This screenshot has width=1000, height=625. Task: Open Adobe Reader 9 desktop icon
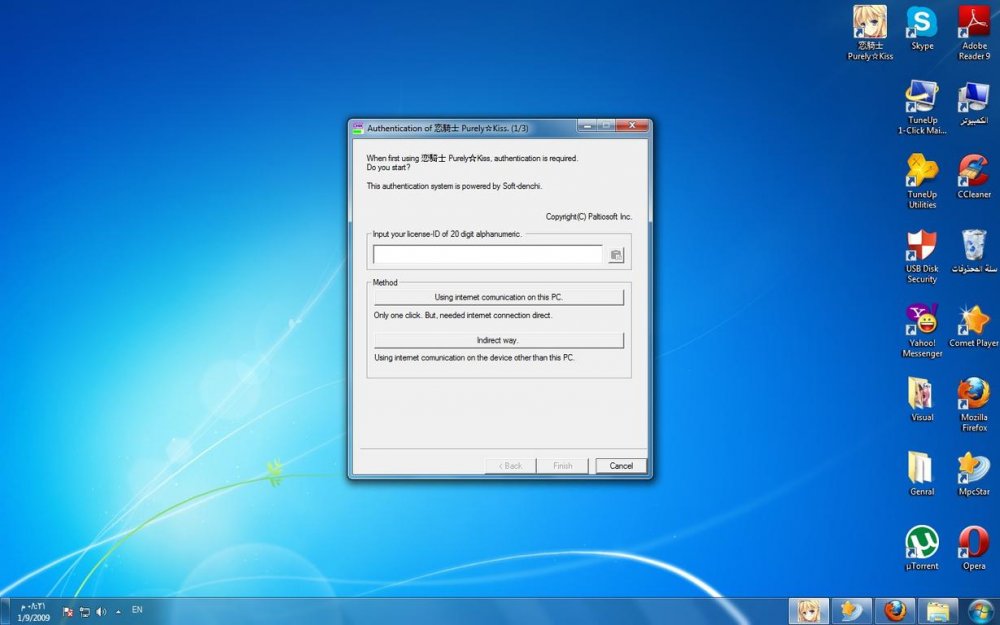coord(973,23)
